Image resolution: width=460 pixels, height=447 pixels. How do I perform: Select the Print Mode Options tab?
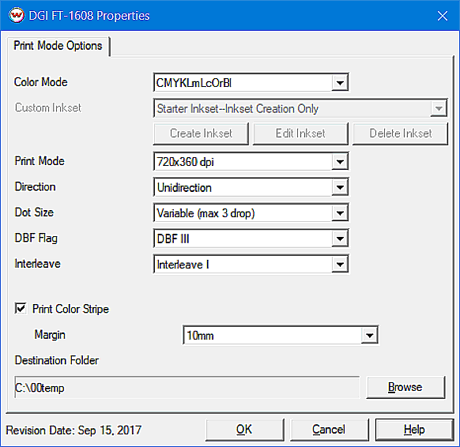pyautogui.click(x=58, y=46)
